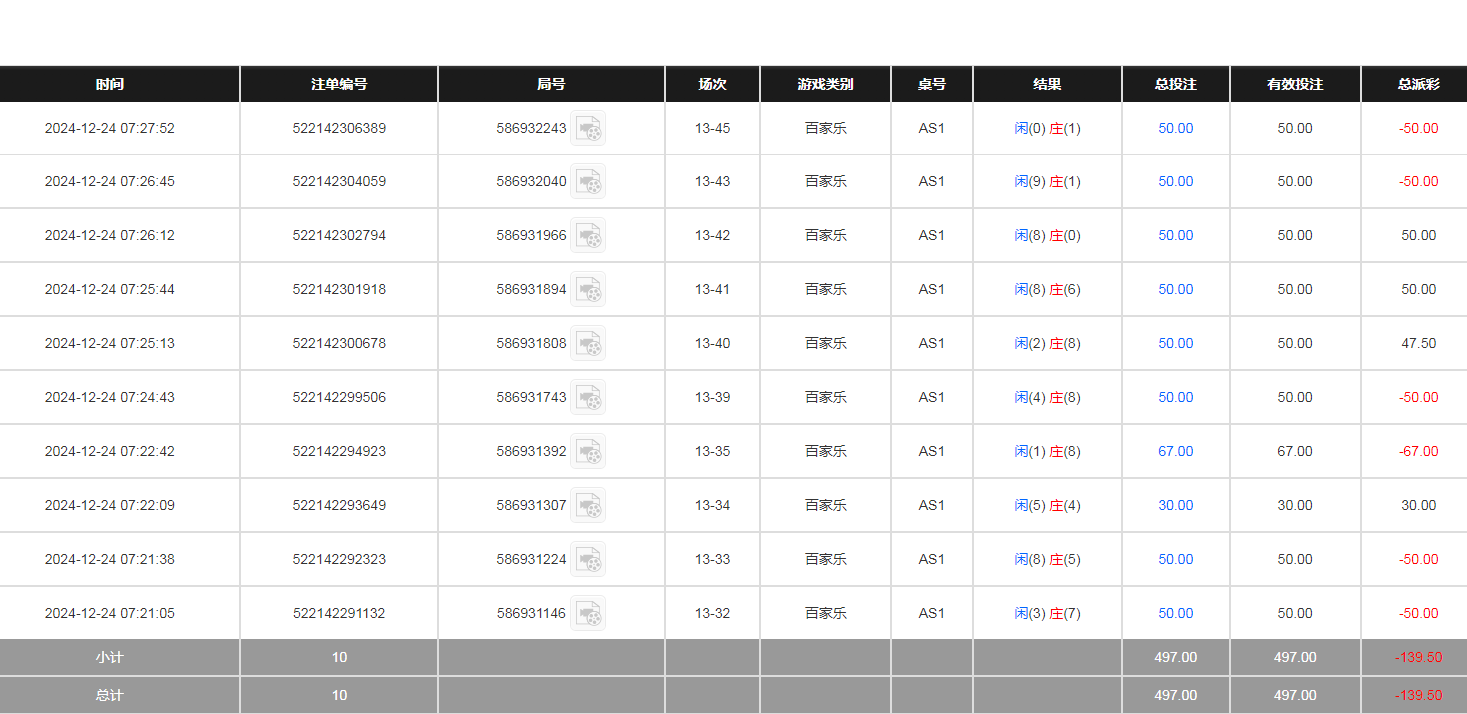Image resolution: width=1467 pixels, height=714 pixels.
Task: Select order number 522142294923
Action: click(339, 451)
